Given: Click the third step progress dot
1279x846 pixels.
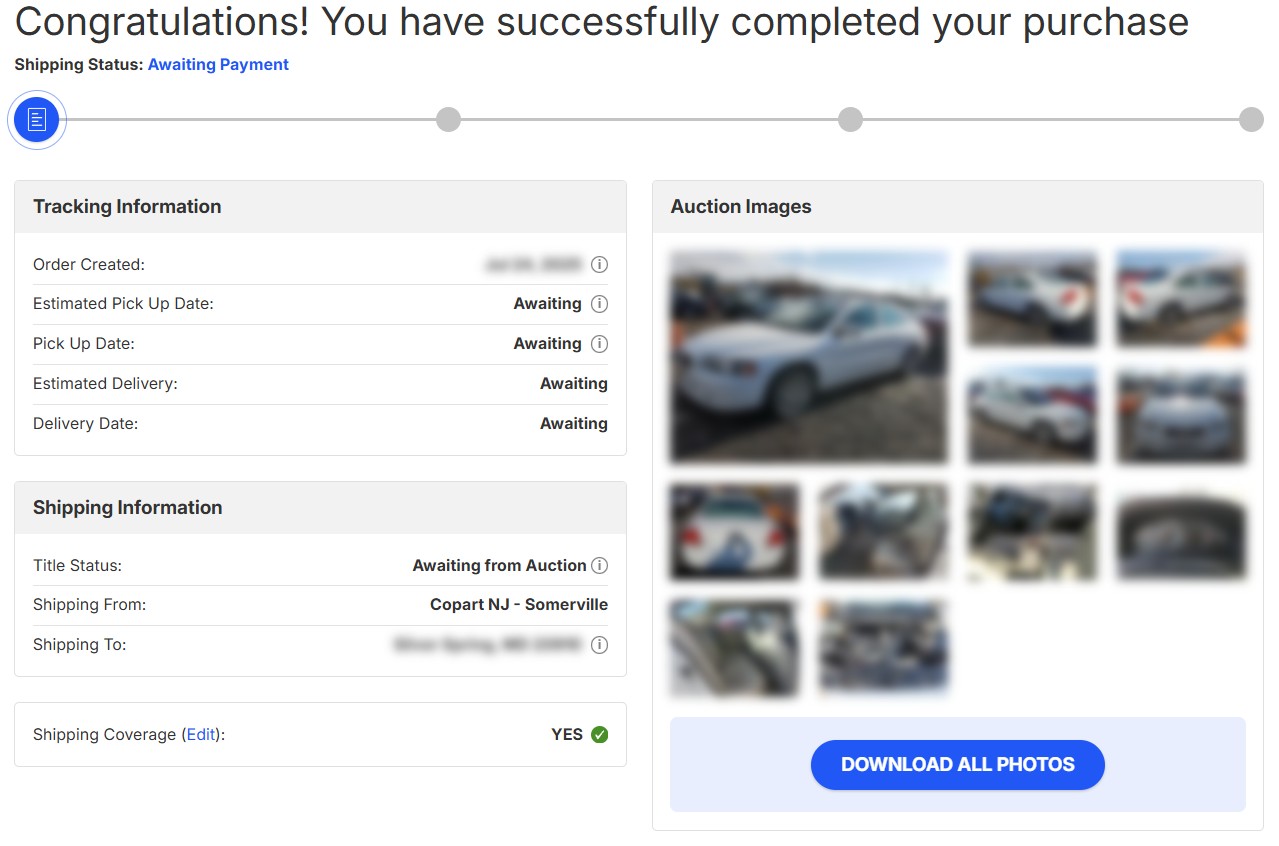Looking at the screenshot, I should (850, 120).
